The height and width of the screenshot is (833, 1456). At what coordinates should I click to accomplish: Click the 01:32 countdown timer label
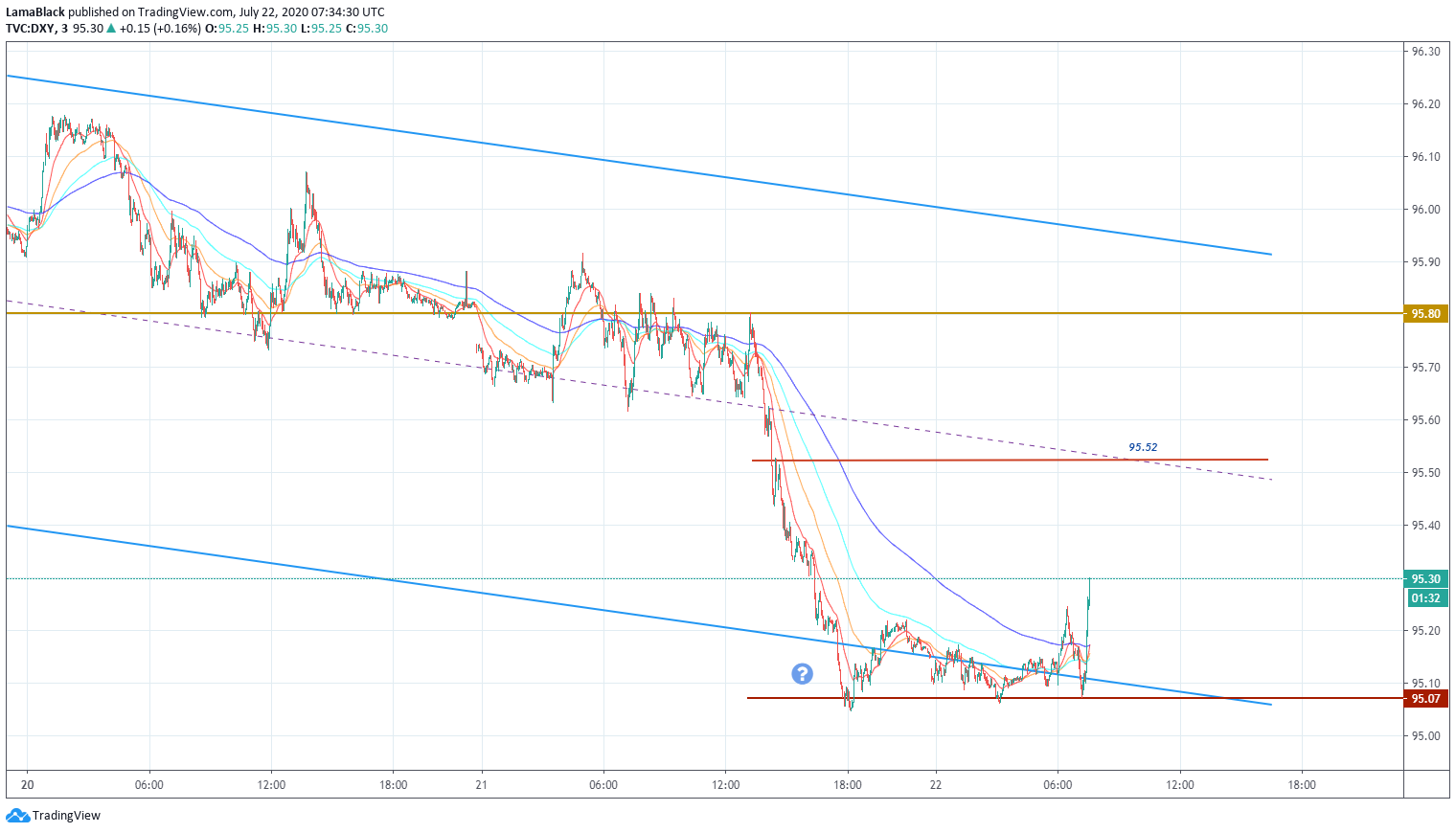1425,598
